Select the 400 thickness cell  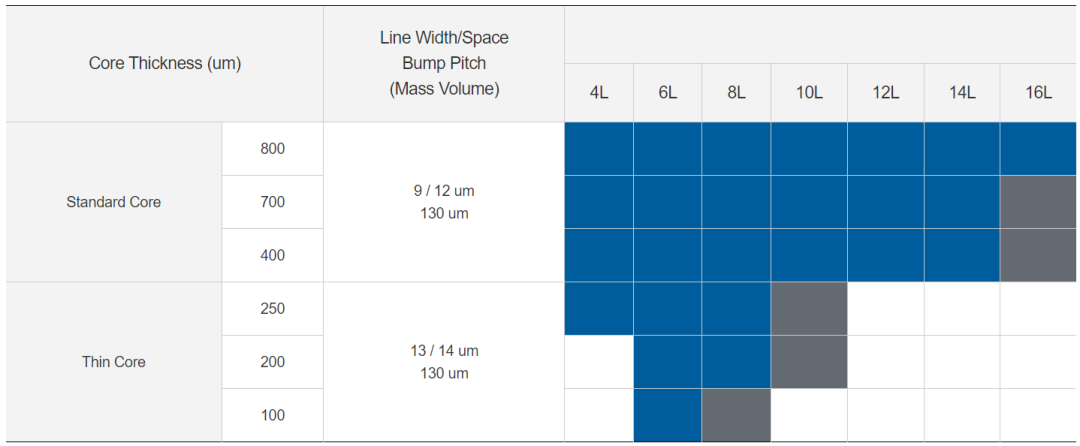pyautogui.click(x=272, y=255)
